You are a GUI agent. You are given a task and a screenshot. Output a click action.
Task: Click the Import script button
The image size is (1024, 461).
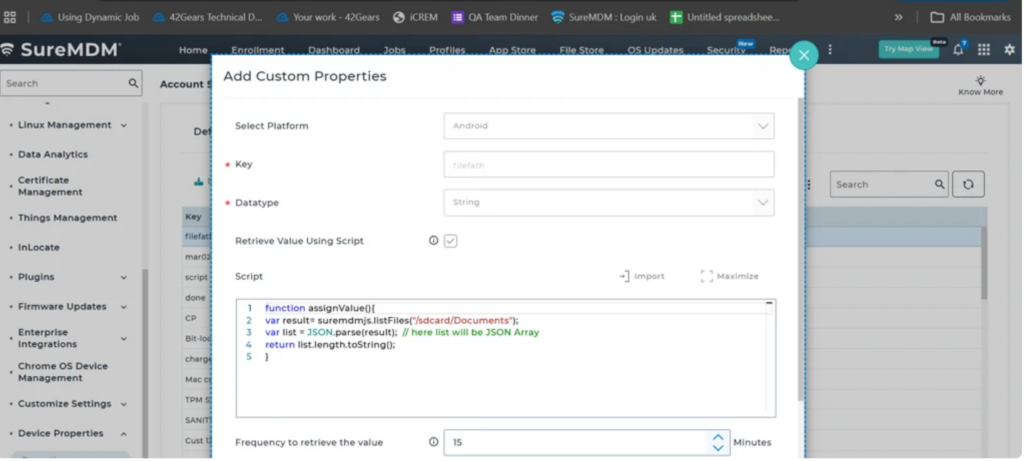[x=641, y=276]
